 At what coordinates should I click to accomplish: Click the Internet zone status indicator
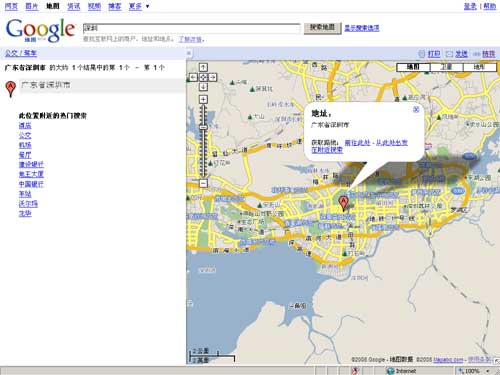coord(401,371)
